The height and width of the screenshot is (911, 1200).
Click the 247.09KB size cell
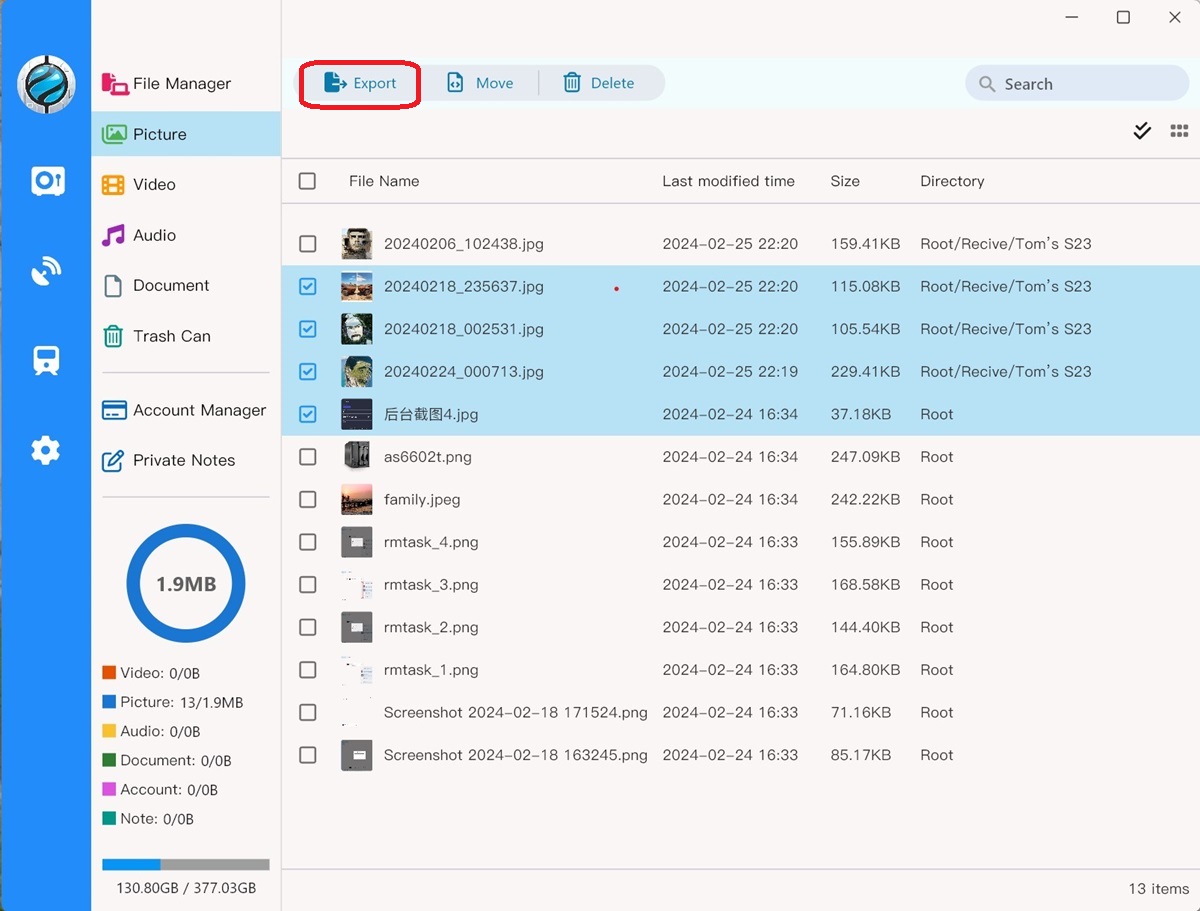click(x=865, y=457)
